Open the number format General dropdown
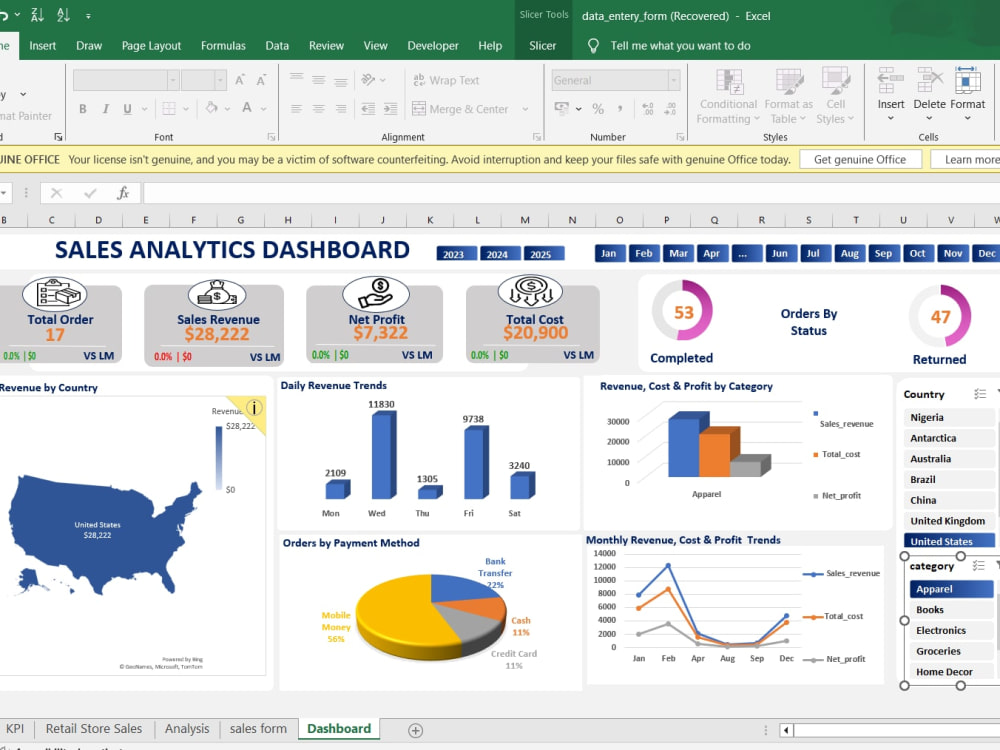This screenshot has width=1000, height=750. (x=673, y=80)
